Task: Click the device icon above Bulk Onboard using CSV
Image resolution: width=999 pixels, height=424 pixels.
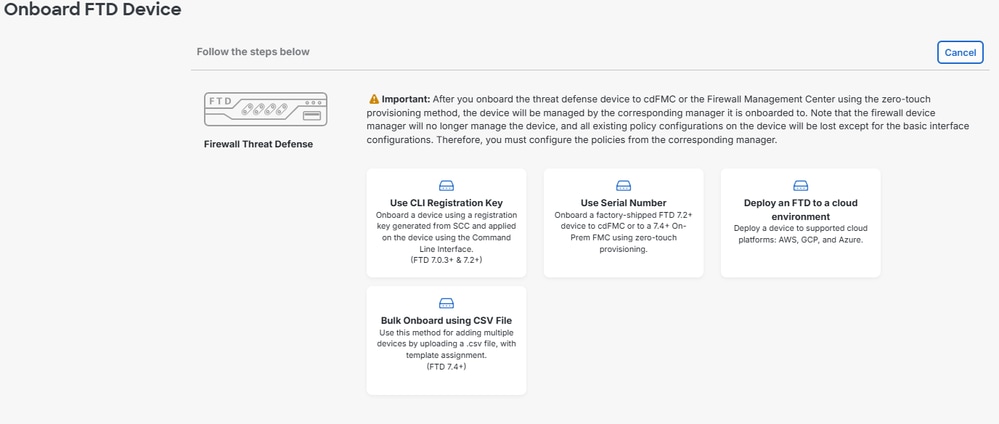Action: click(446, 303)
